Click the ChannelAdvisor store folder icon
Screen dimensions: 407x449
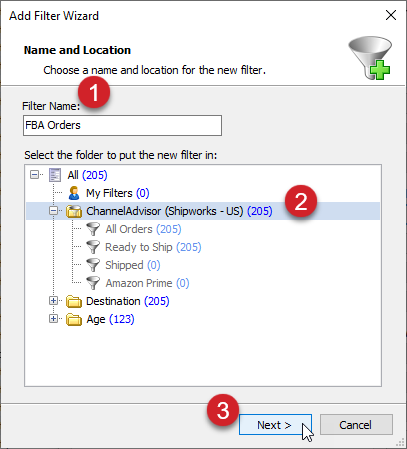(74, 211)
